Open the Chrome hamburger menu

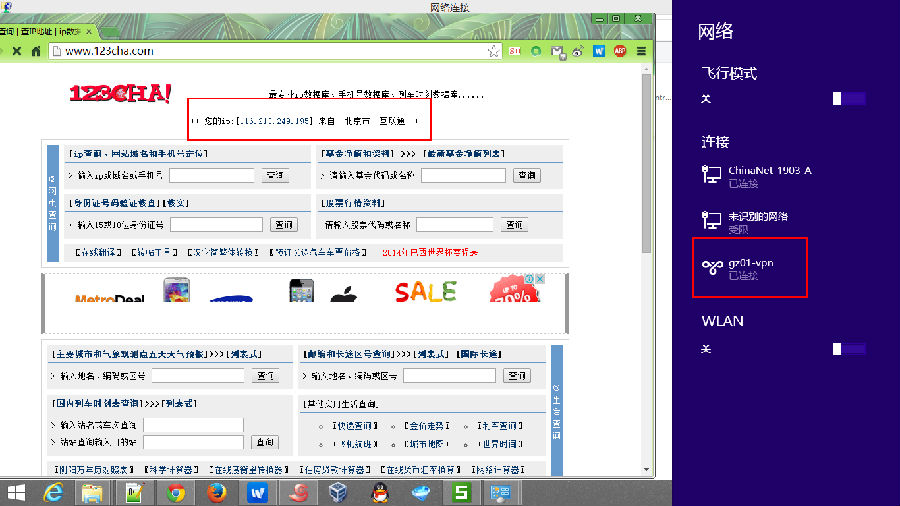pos(641,51)
